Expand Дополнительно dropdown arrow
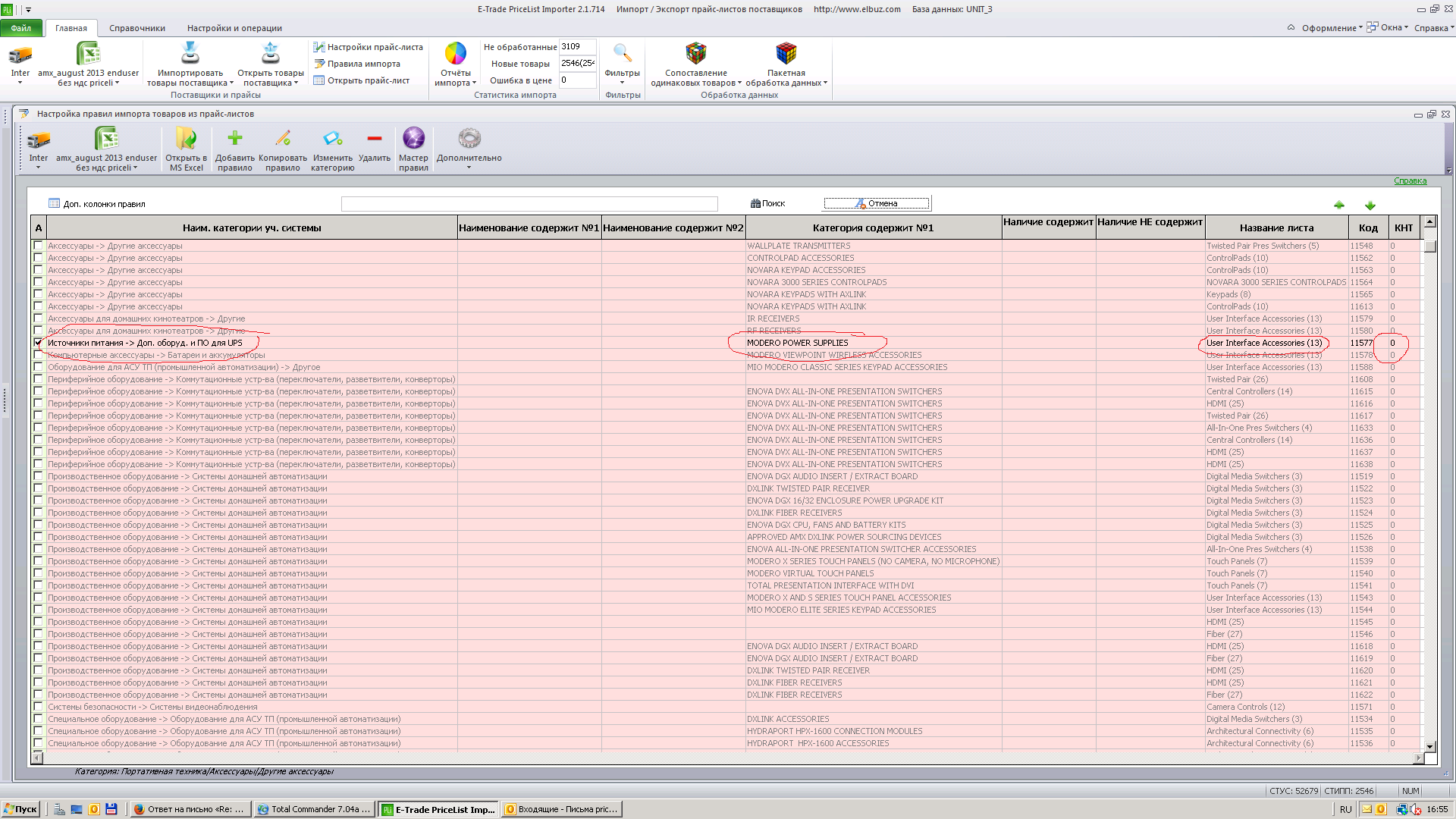 coord(469,168)
